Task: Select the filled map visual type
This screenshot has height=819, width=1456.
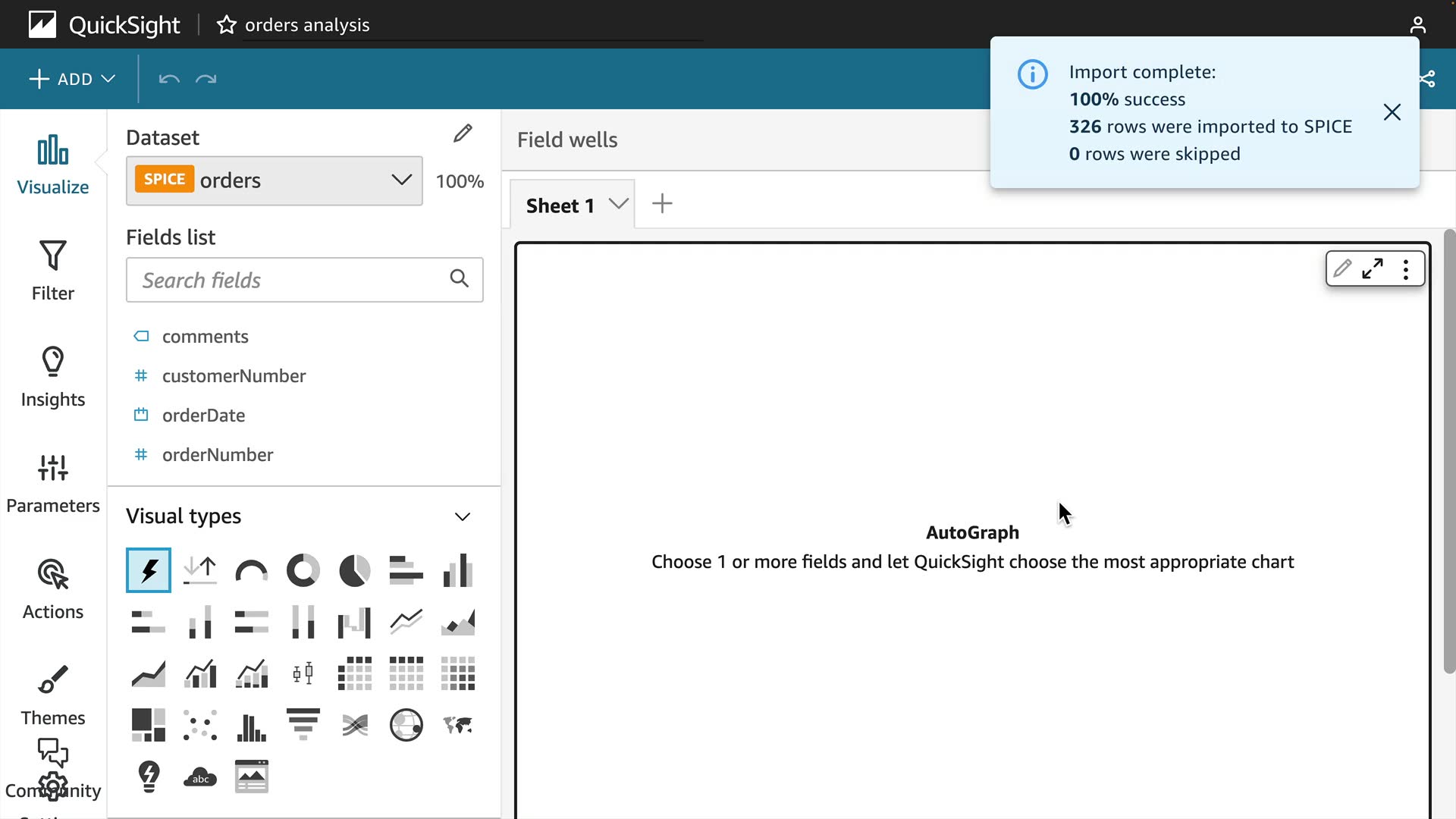Action: pyautogui.click(x=458, y=726)
